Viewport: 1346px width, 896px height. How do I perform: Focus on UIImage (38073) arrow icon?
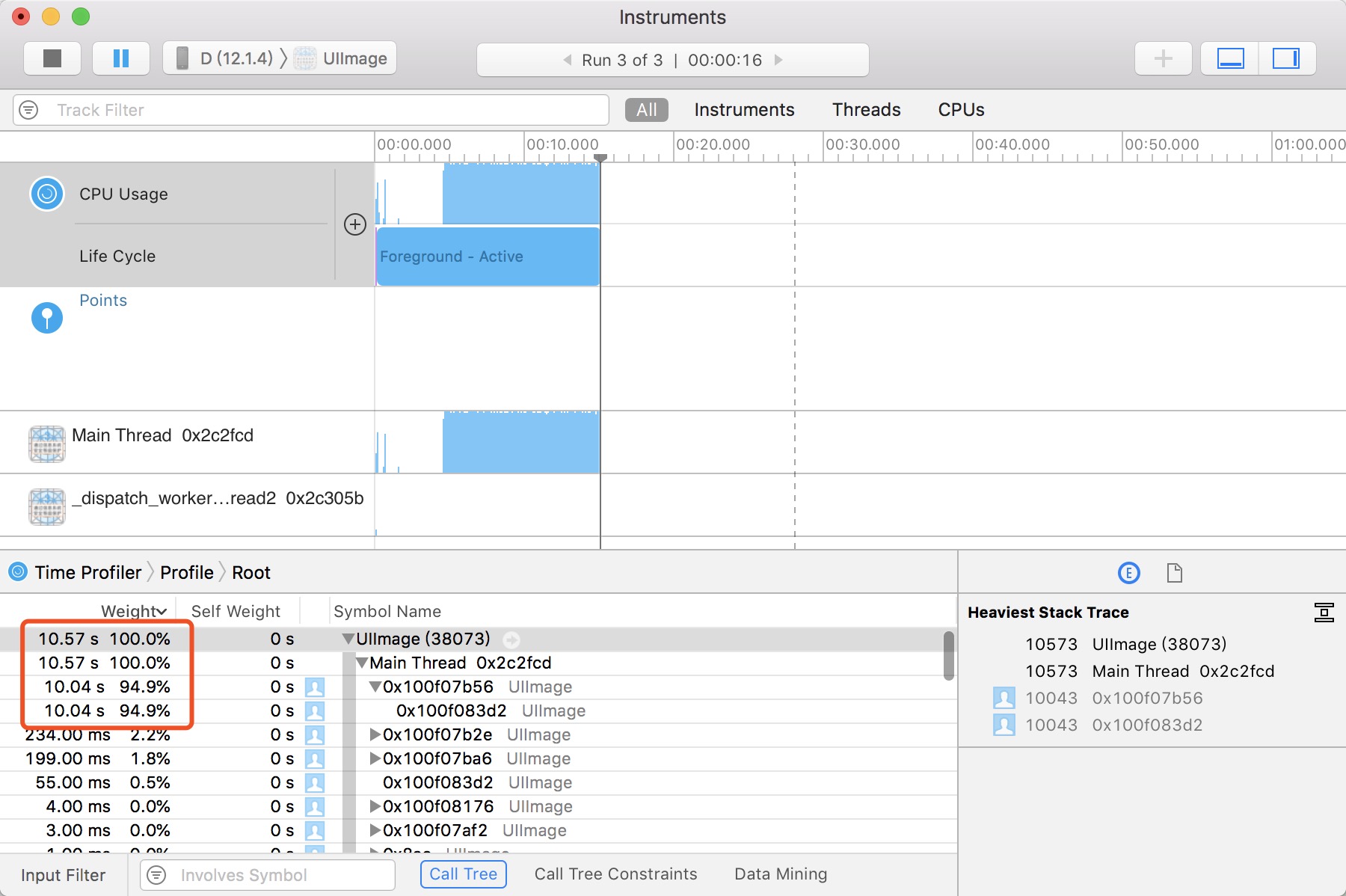coord(511,640)
